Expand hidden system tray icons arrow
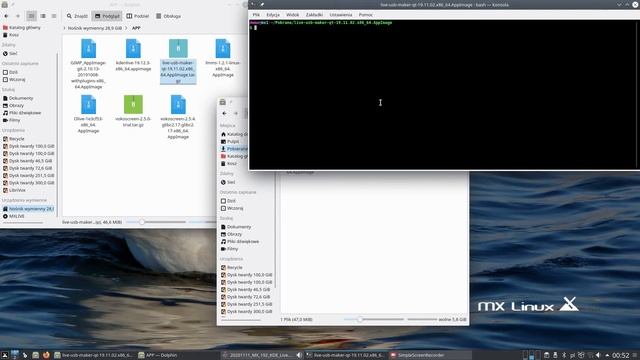This screenshot has width=640, height=360. click(x=607, y=355)
